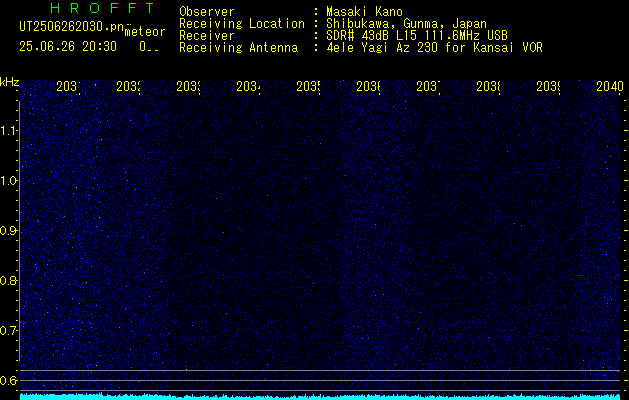Viewport: 629px width, 400px height.
Task: Click the 1.0 kHz axis label
Action: tap(9, 181)
